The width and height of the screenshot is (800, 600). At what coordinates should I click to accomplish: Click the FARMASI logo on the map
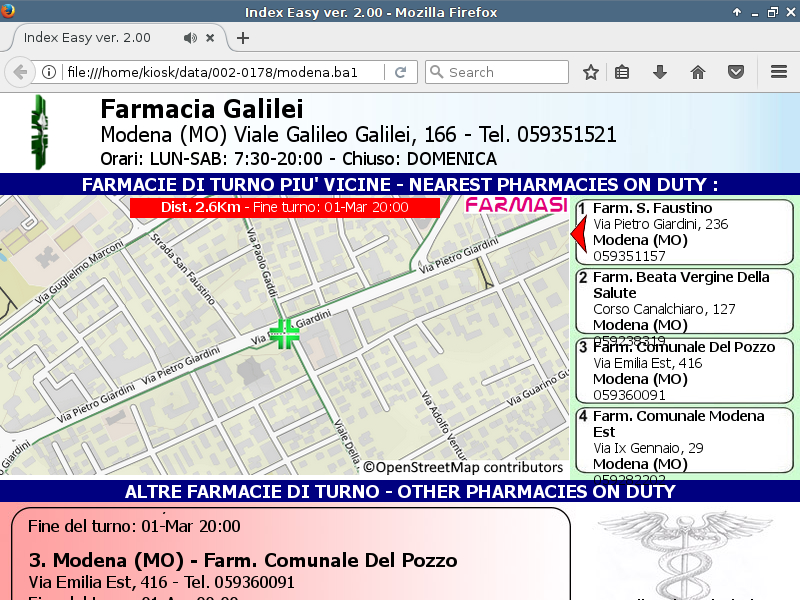516,206
